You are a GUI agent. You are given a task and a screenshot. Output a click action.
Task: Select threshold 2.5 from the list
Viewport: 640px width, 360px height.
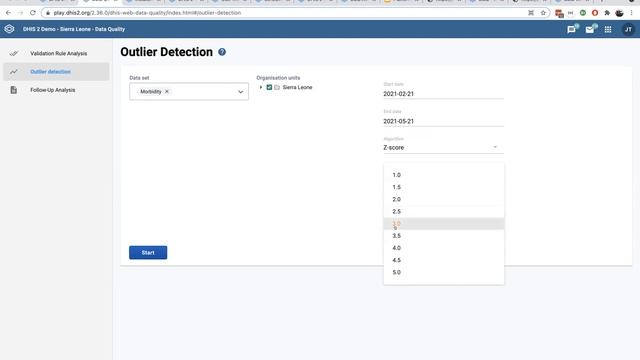click(x=444, y=211)
